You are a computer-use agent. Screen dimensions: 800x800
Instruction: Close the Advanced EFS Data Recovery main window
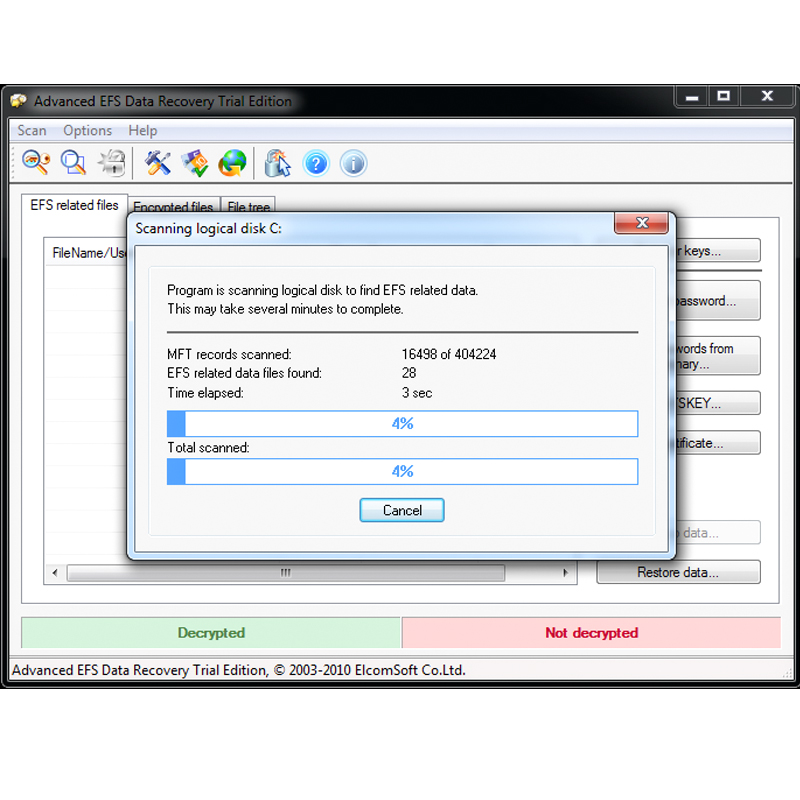(x=767, y=96)
